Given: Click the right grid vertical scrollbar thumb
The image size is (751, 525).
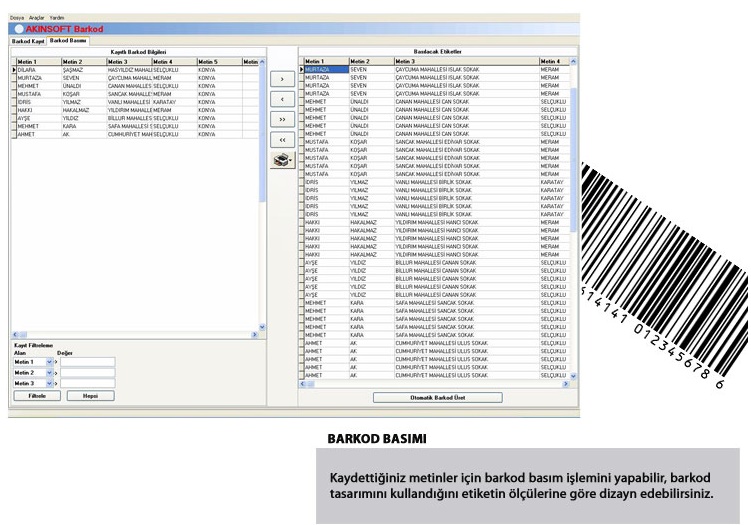Looking at the screenshot, I should point(573,160).
